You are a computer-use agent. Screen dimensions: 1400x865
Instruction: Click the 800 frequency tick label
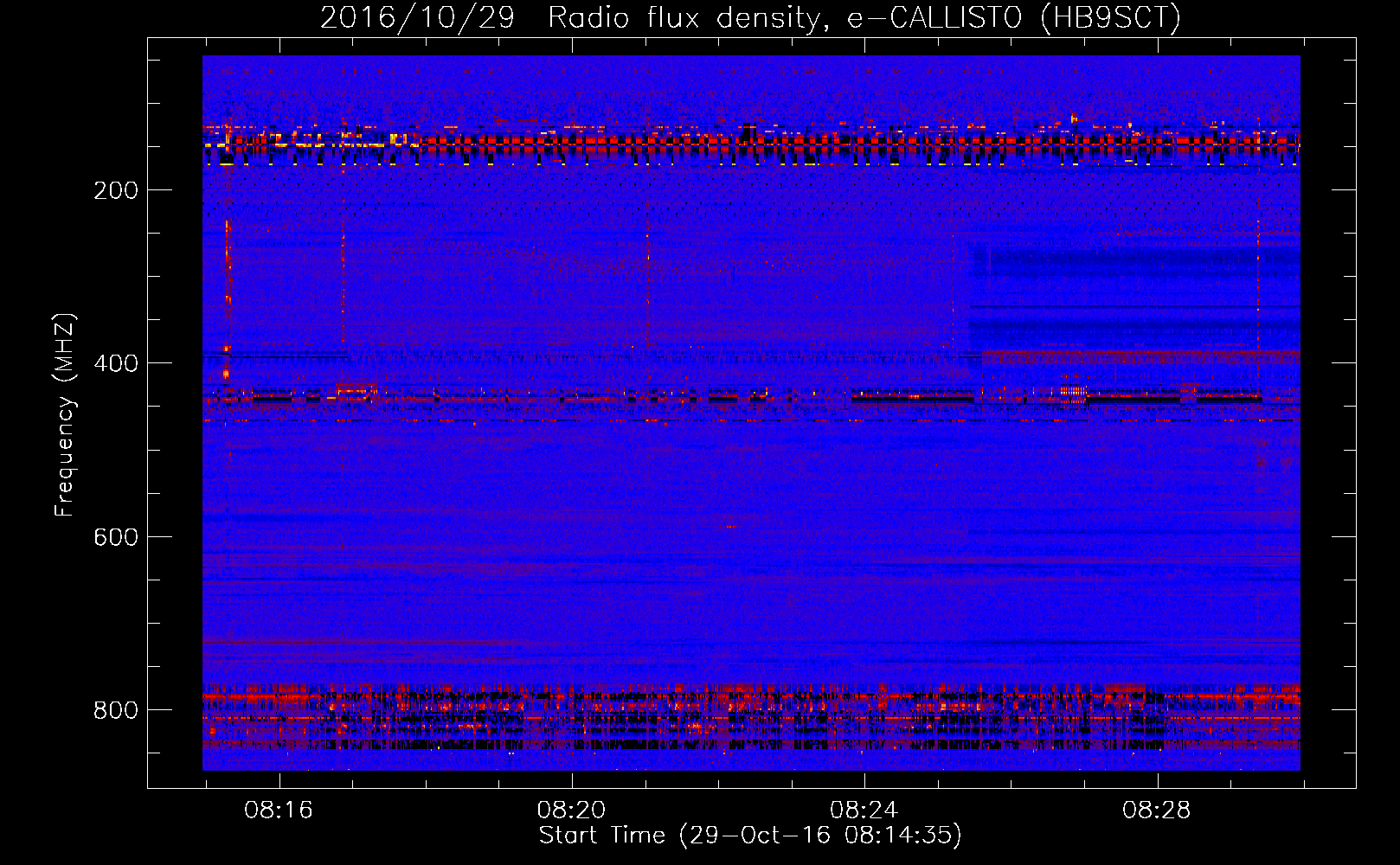coord(116,710)
